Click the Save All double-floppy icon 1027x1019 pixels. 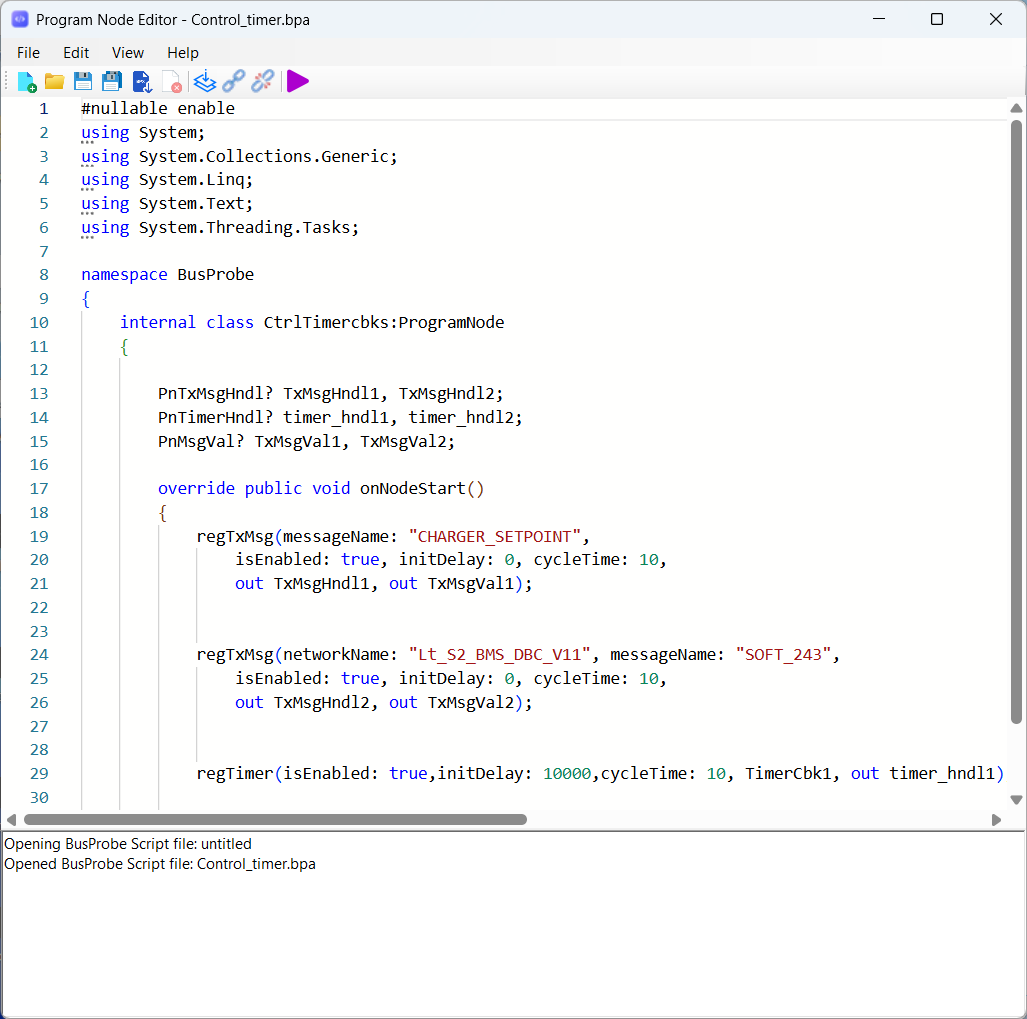112,82
